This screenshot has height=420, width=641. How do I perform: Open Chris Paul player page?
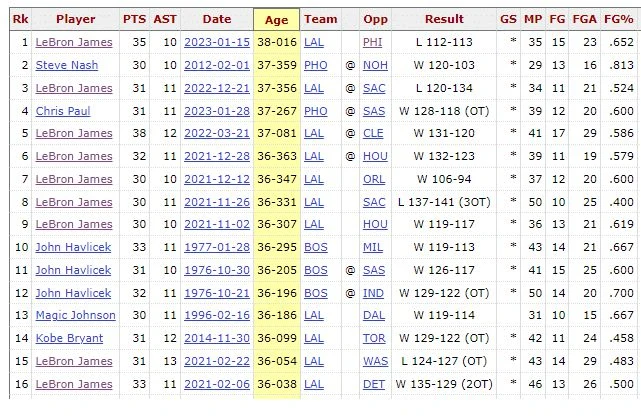[63, 111]
